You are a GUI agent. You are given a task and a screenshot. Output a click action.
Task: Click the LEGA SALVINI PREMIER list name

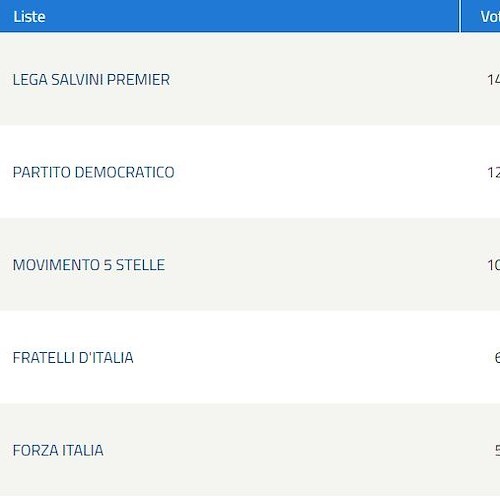(91, 80)
